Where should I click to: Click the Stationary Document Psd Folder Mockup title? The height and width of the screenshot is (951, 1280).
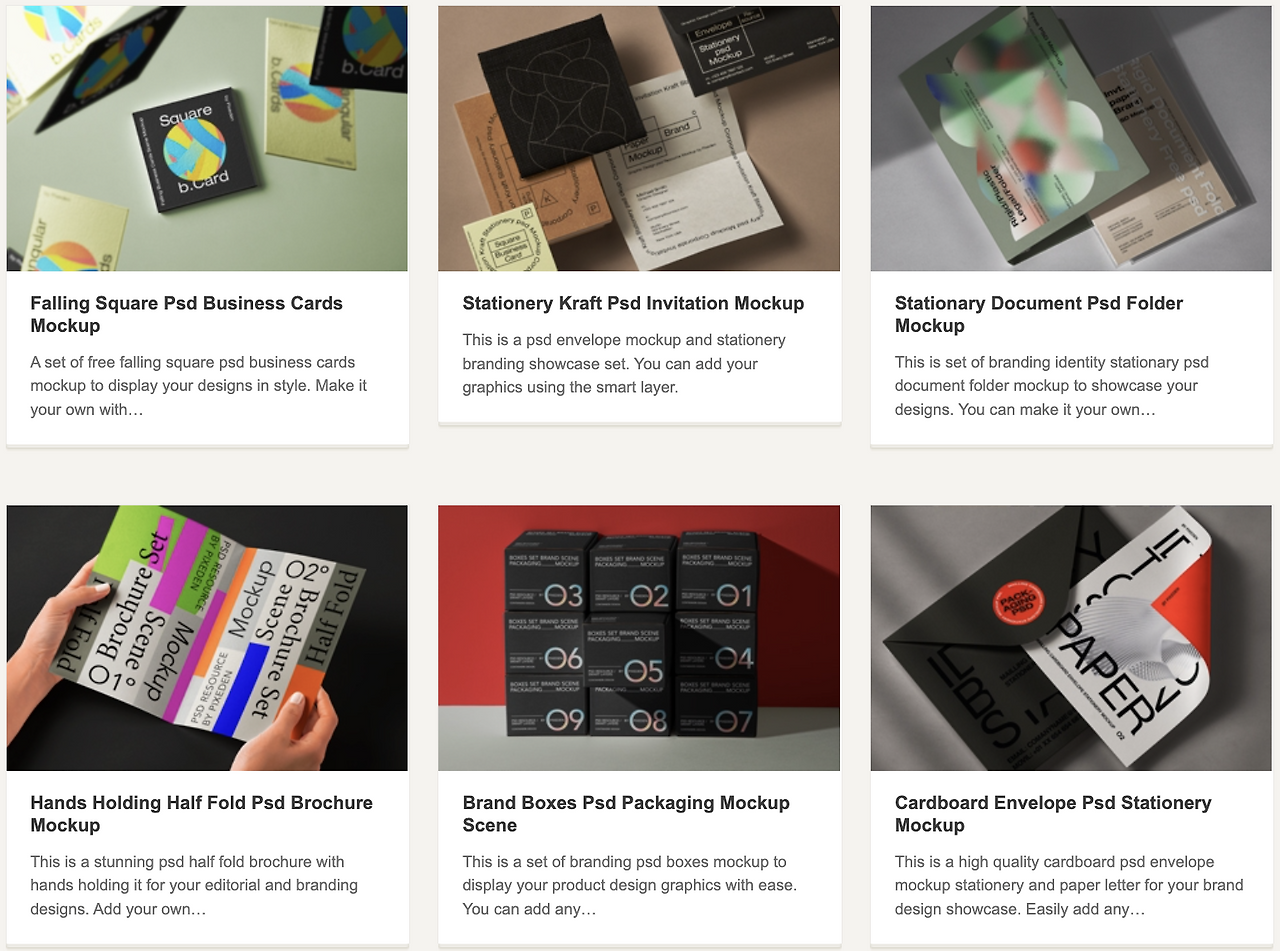tap(1039, 314)
